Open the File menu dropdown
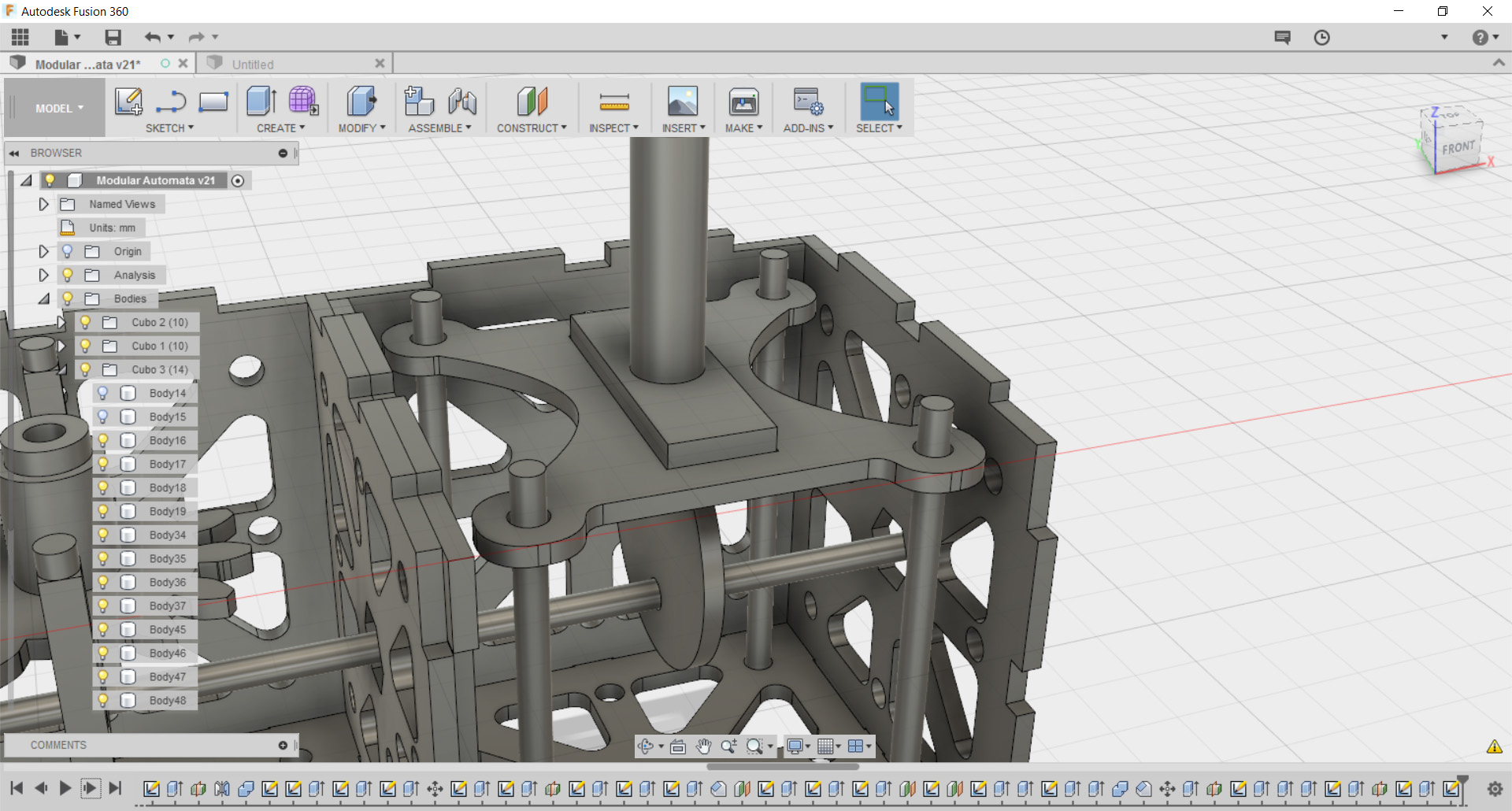This screenshot has height=811, width=1512. click(x=67, y=37)
